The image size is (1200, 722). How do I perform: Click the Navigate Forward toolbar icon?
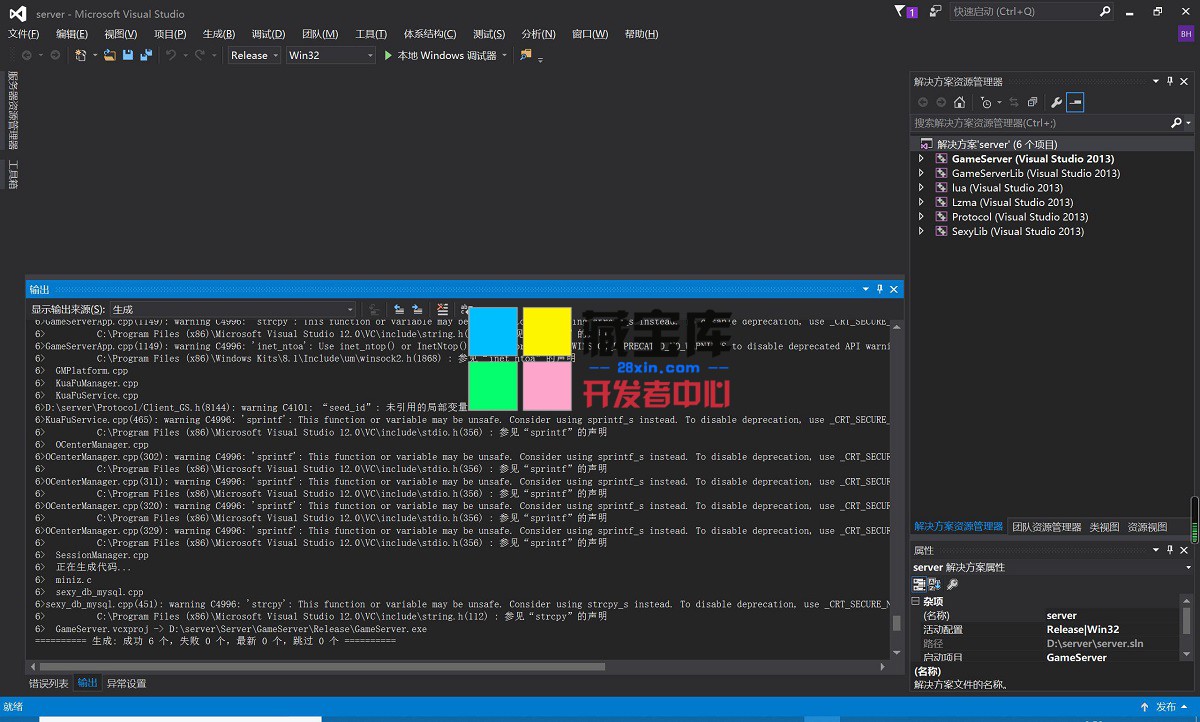tap(55, 55)
